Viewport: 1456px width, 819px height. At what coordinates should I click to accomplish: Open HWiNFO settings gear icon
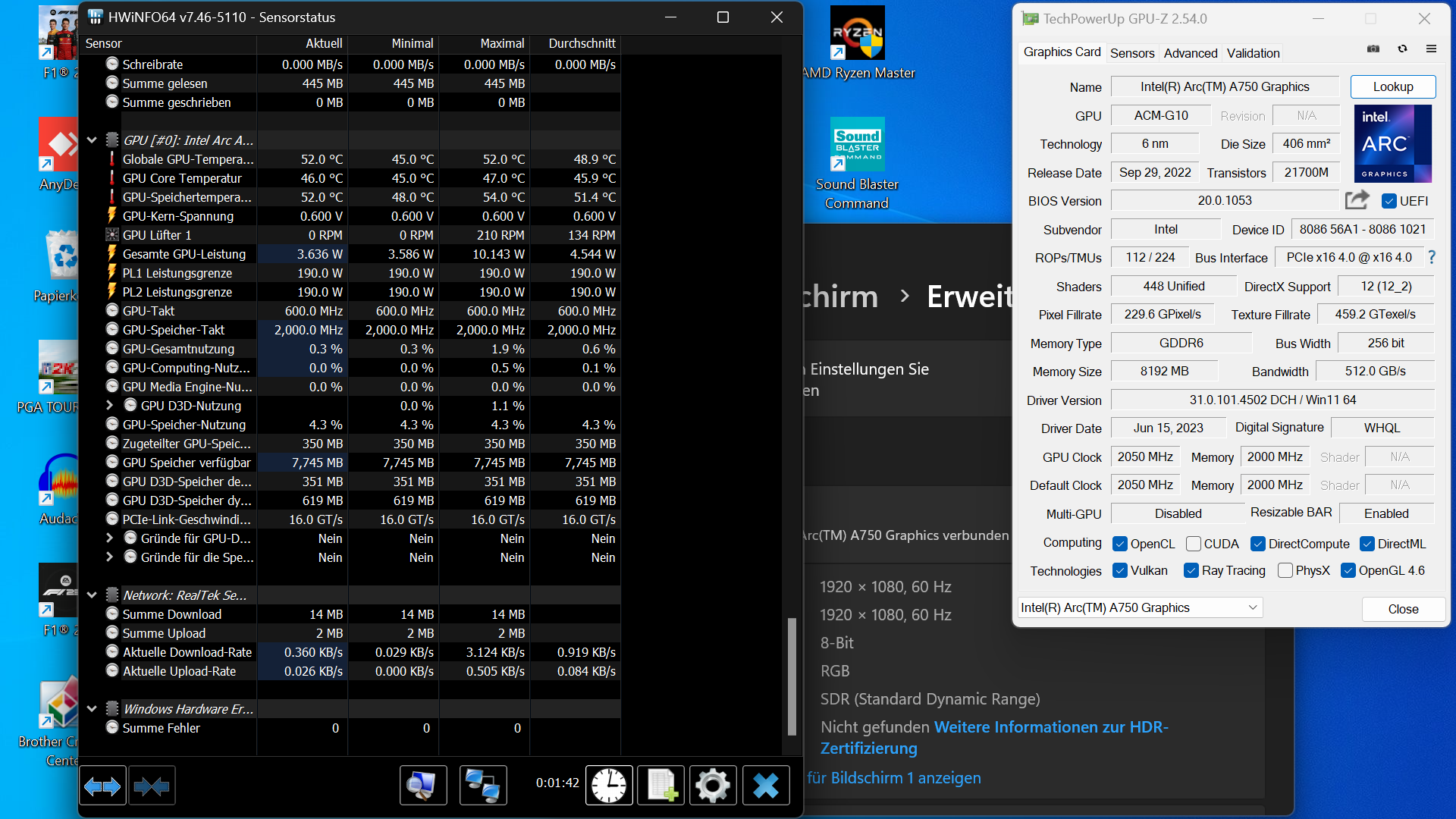click(x=713, y=786)
